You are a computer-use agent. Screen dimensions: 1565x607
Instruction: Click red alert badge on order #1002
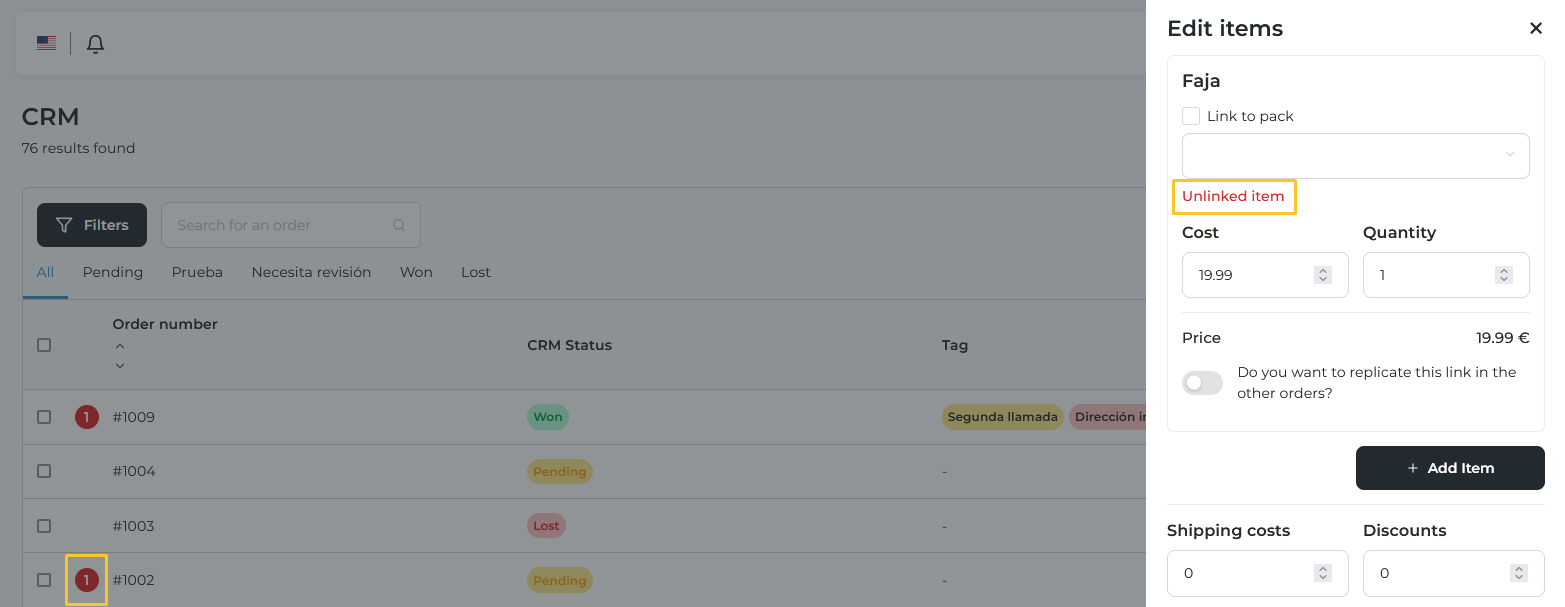(87, 580)
